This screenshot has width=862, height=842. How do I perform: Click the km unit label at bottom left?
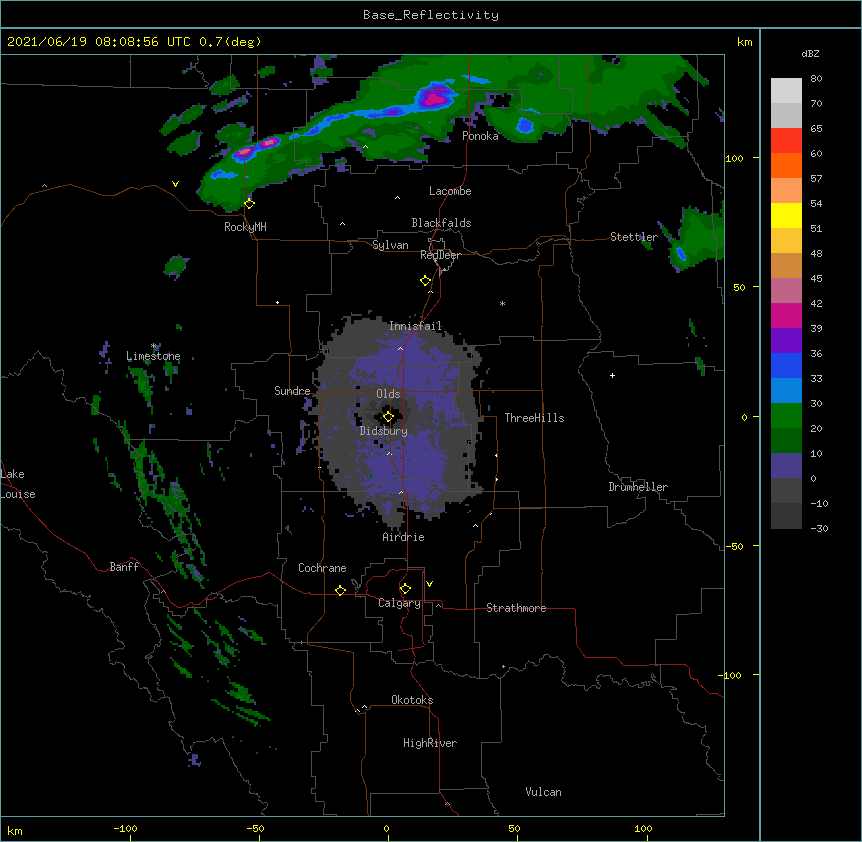pos(15,830)
